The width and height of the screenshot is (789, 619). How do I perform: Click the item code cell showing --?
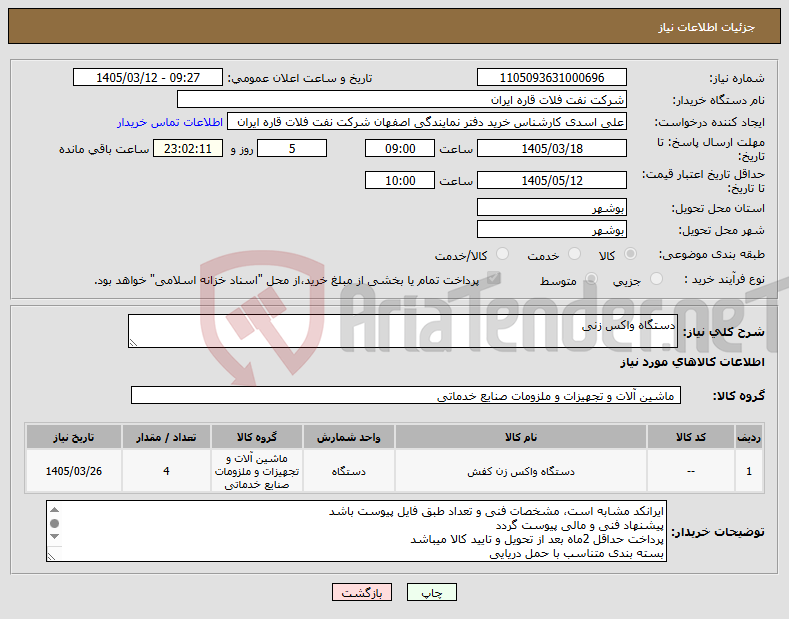[x=690, y=472]
